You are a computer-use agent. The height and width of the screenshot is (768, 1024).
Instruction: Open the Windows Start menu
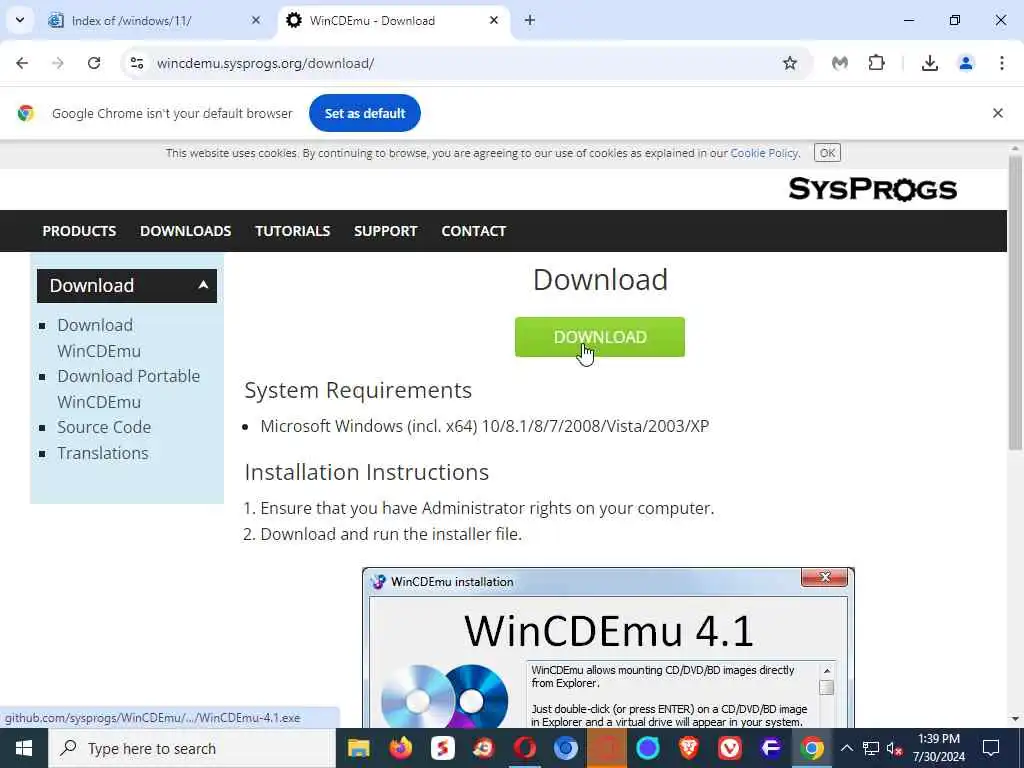(x=24, y=748)
